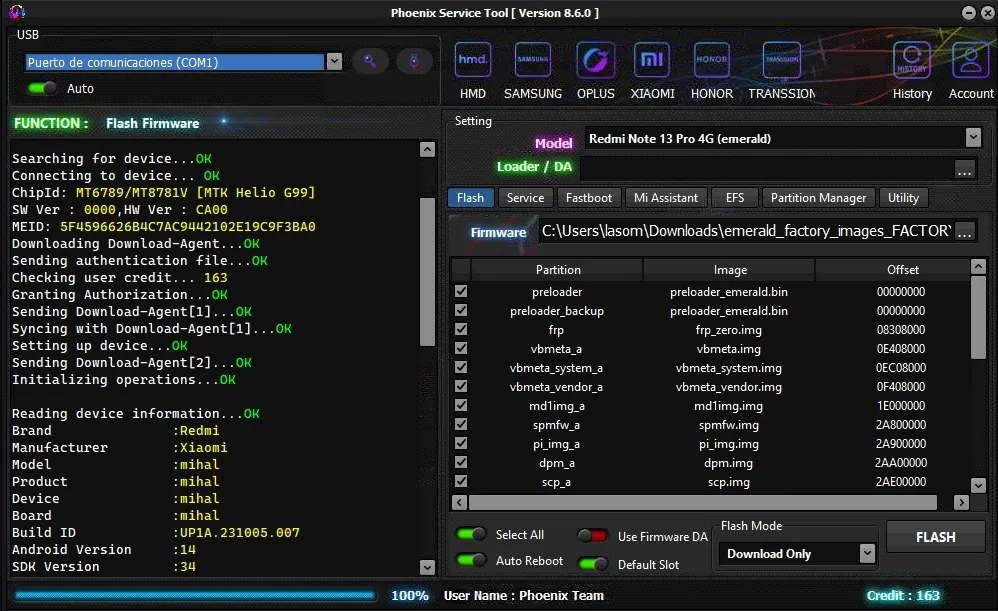
Task: Select the XIAOMI brand icon
Action: (652, 60)
